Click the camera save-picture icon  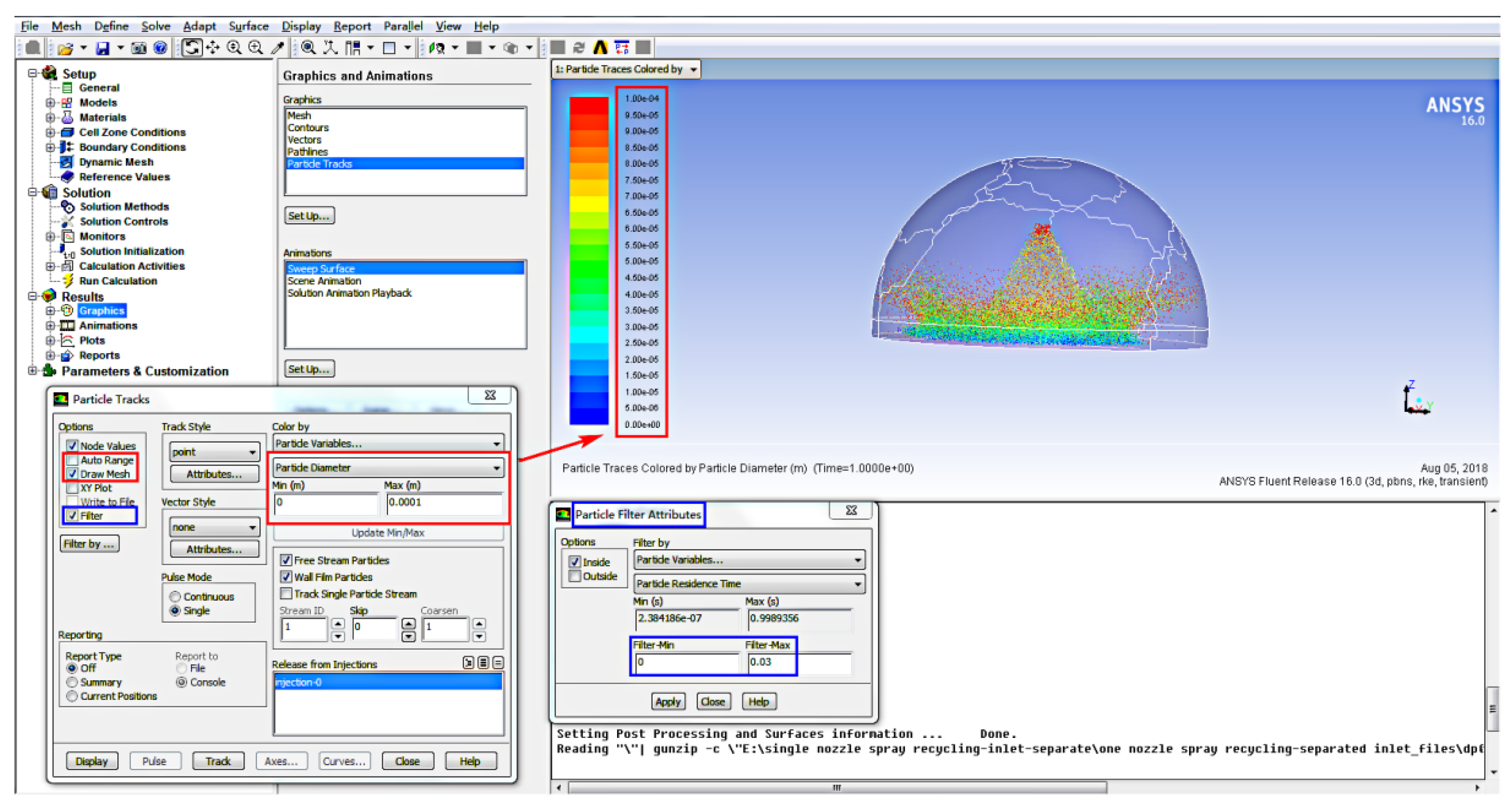pyautogui.click(x=139, y=48)
